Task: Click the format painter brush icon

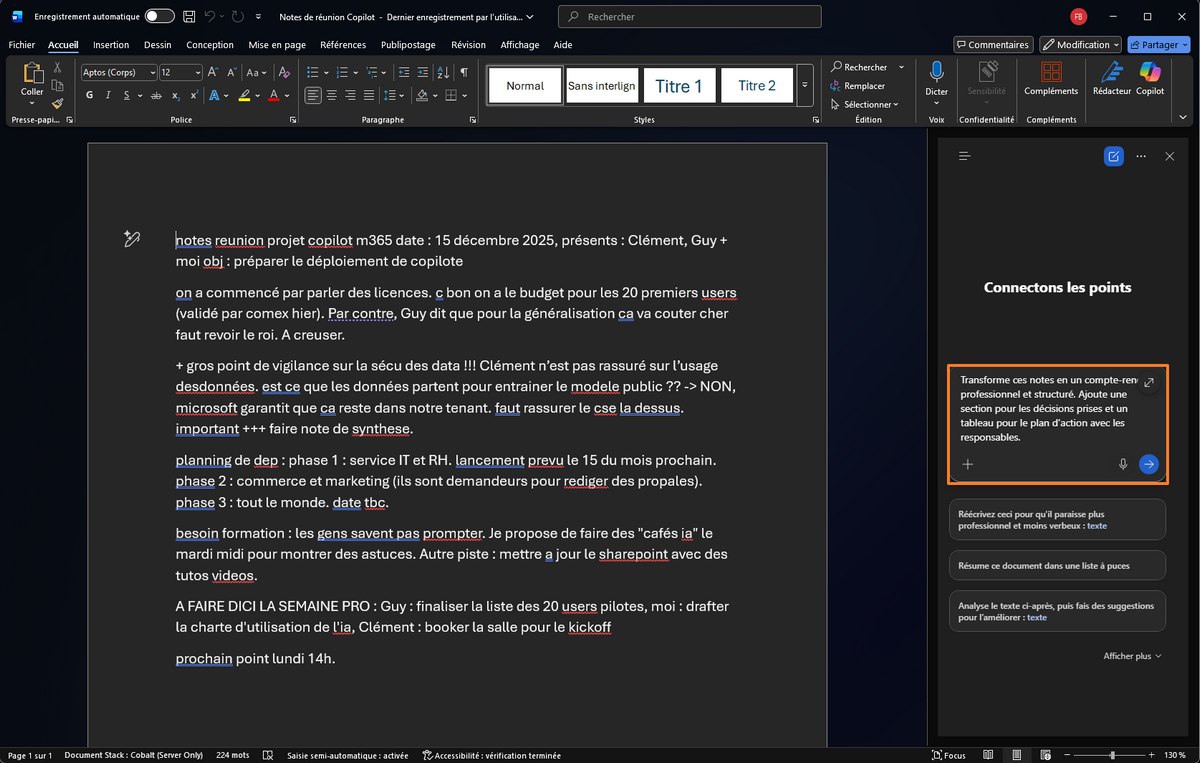Action: (58, 102)
